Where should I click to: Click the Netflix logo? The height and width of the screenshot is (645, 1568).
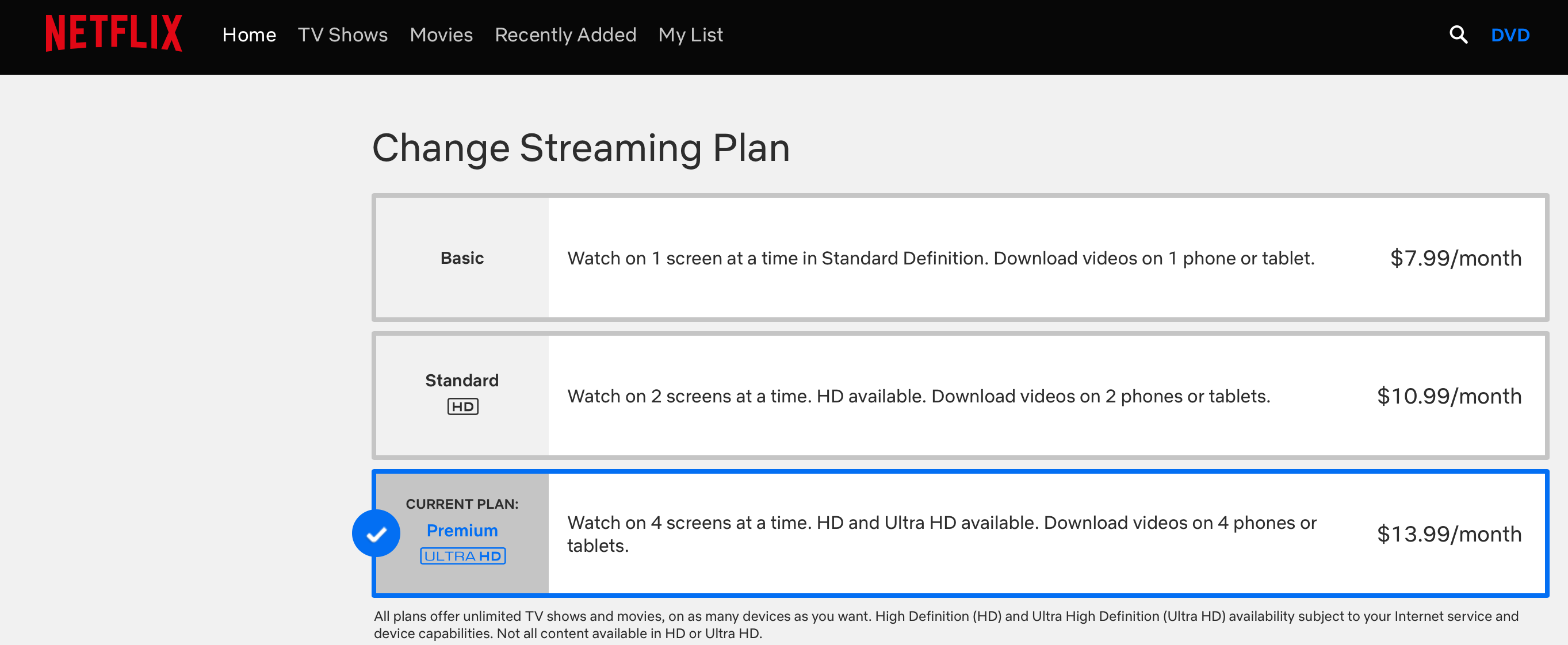click(114, 34)
